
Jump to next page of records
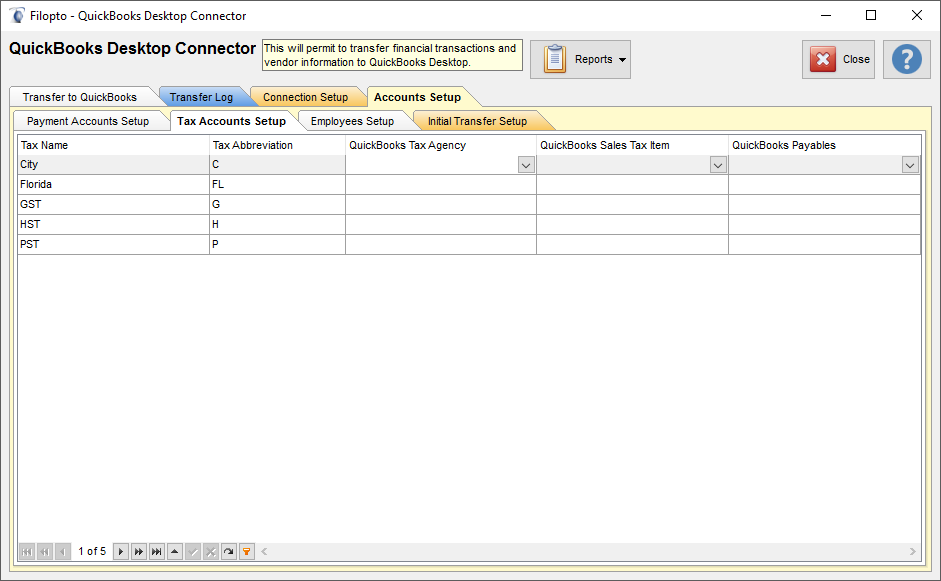click(x=139, y=551)
